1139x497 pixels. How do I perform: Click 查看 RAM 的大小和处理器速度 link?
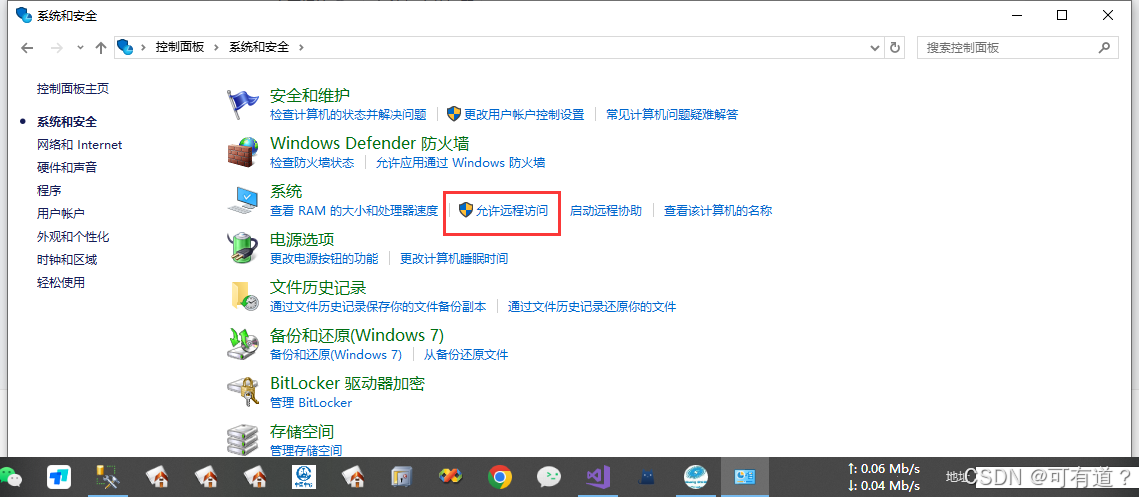[x=354, y=211]
